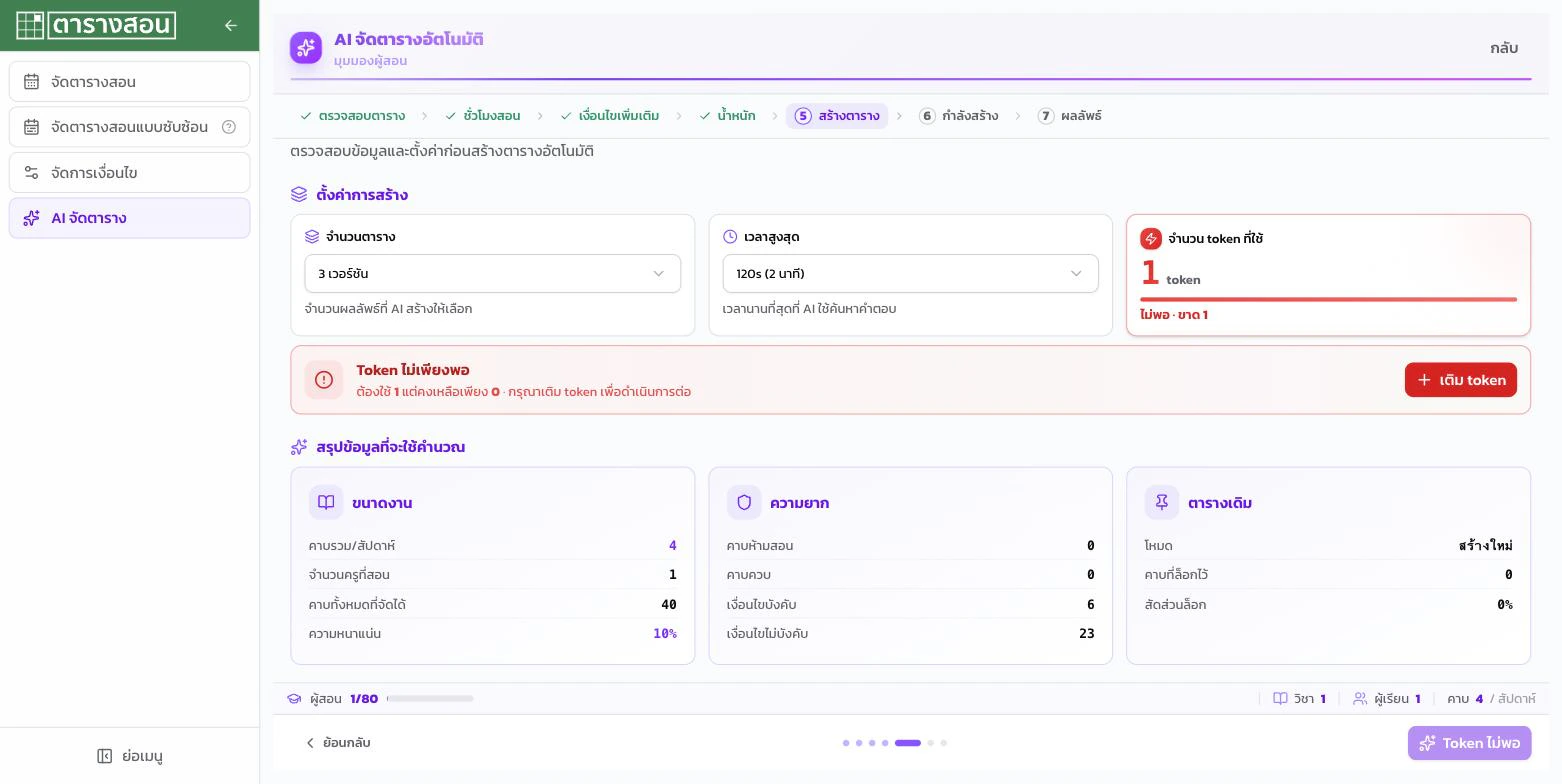Click layers icon next to จำนวนตาราง label
1562x784 pixels.
pyautogui.click(x=312, y=237)
